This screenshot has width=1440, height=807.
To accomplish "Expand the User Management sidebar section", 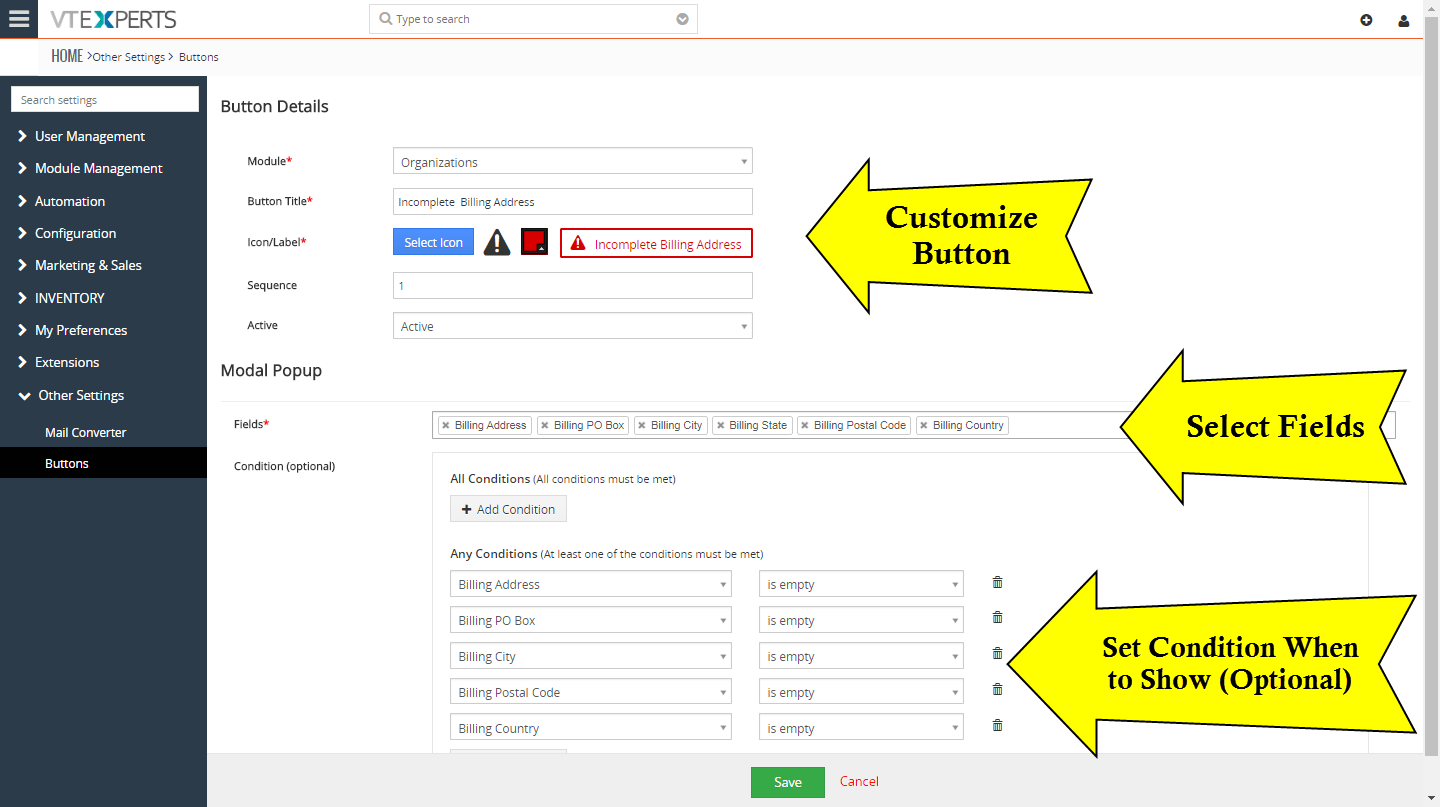I will (x=90, y=136).
